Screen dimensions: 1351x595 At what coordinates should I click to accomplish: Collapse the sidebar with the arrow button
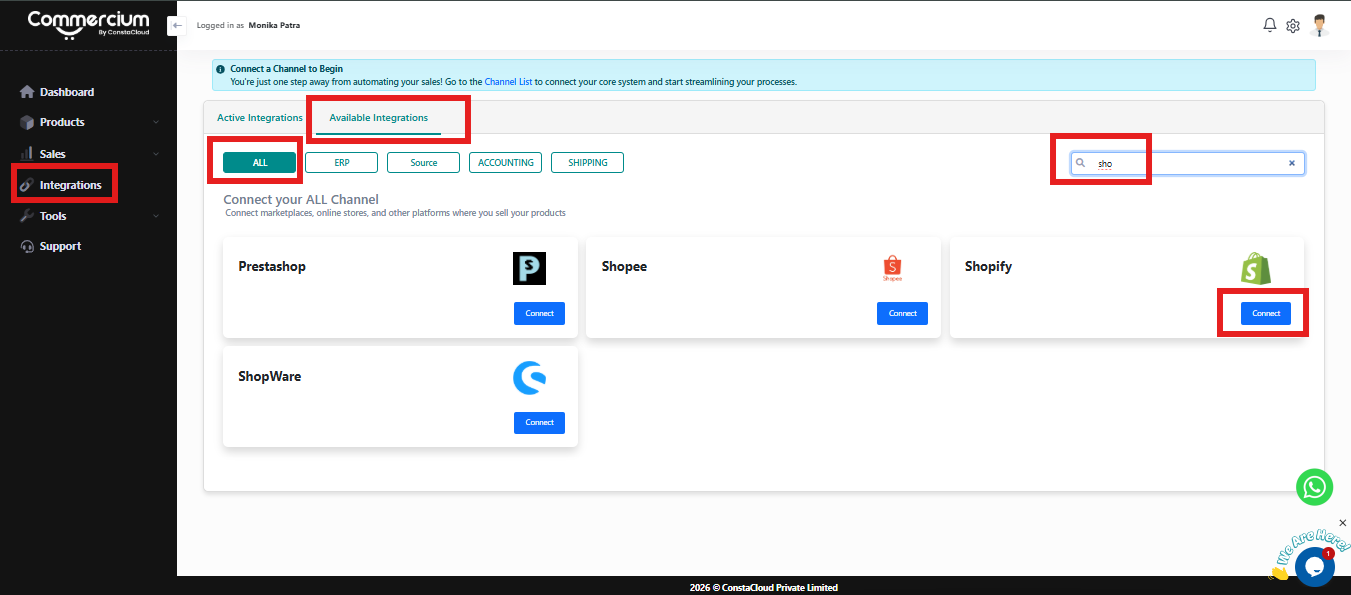pyautogui.click(x=177, y=25)
